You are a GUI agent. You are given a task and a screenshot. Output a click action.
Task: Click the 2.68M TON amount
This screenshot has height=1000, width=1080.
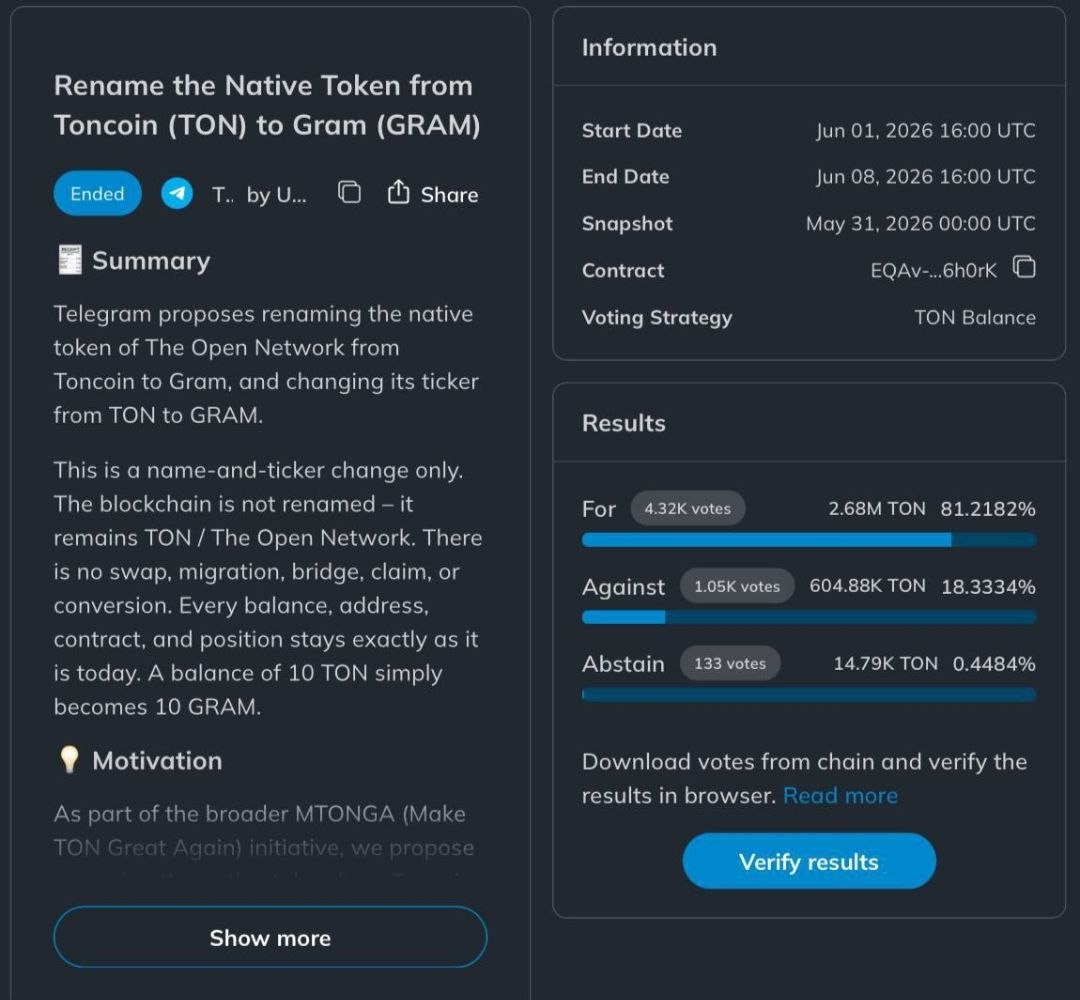877,508
